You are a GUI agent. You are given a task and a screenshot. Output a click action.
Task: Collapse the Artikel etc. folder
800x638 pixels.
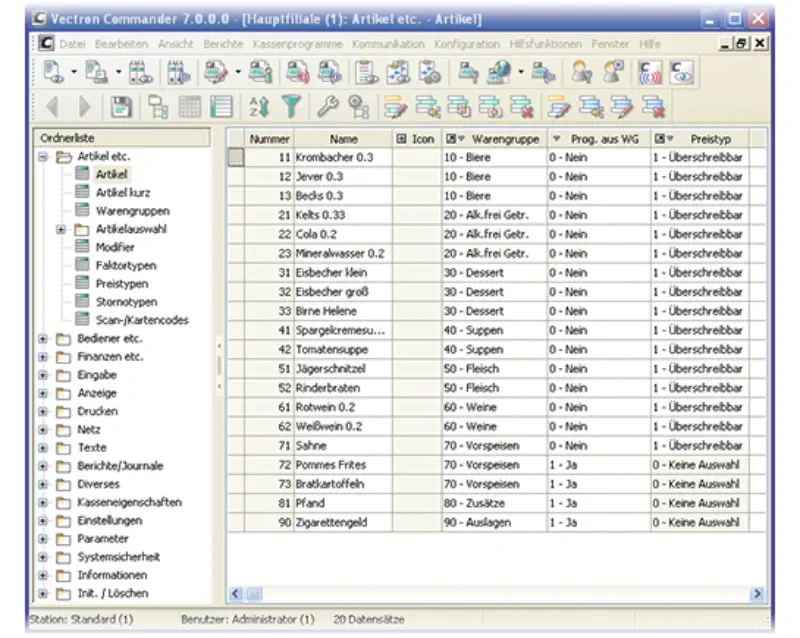point(43,157)
